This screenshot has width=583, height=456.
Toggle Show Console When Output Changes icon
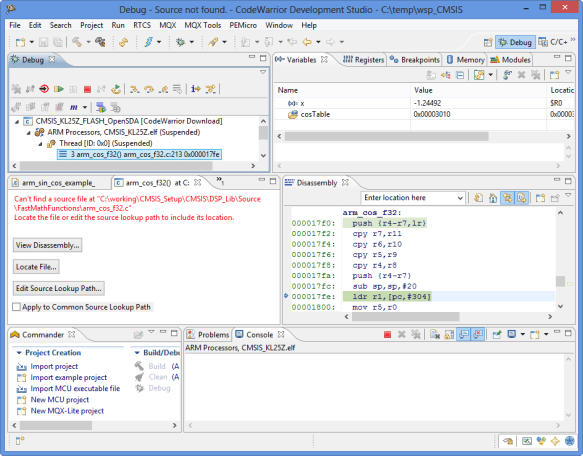pos(464,335)
